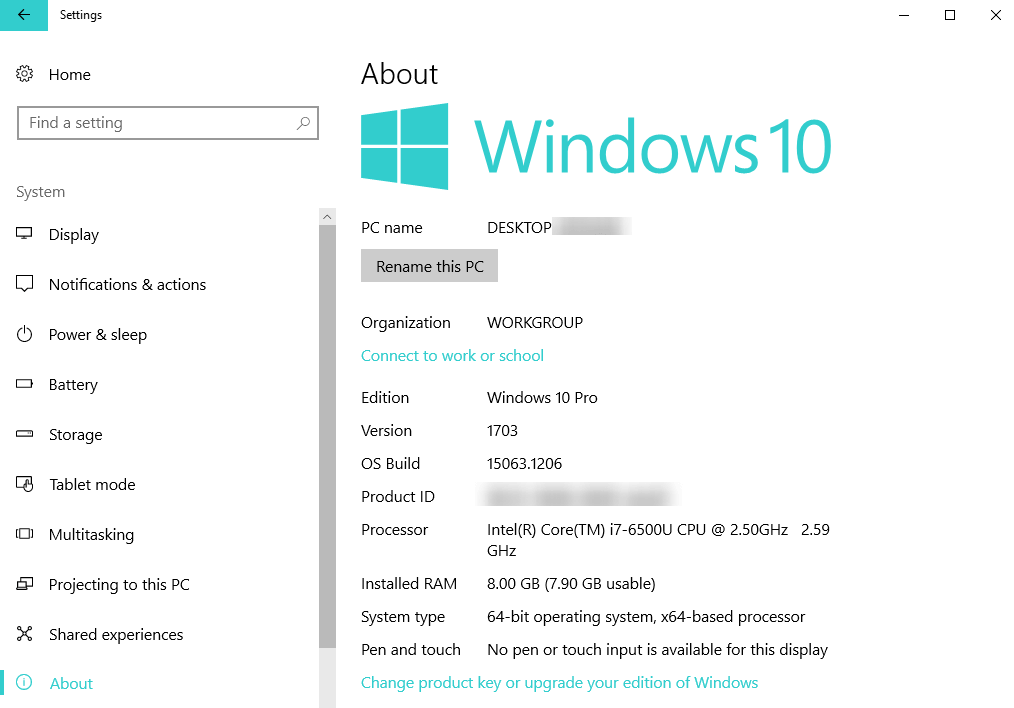Image resolution: width=1014 pixels, height=708 pixels.
Task: Open Shared experiences settings
Action: (x=116, y=634)
